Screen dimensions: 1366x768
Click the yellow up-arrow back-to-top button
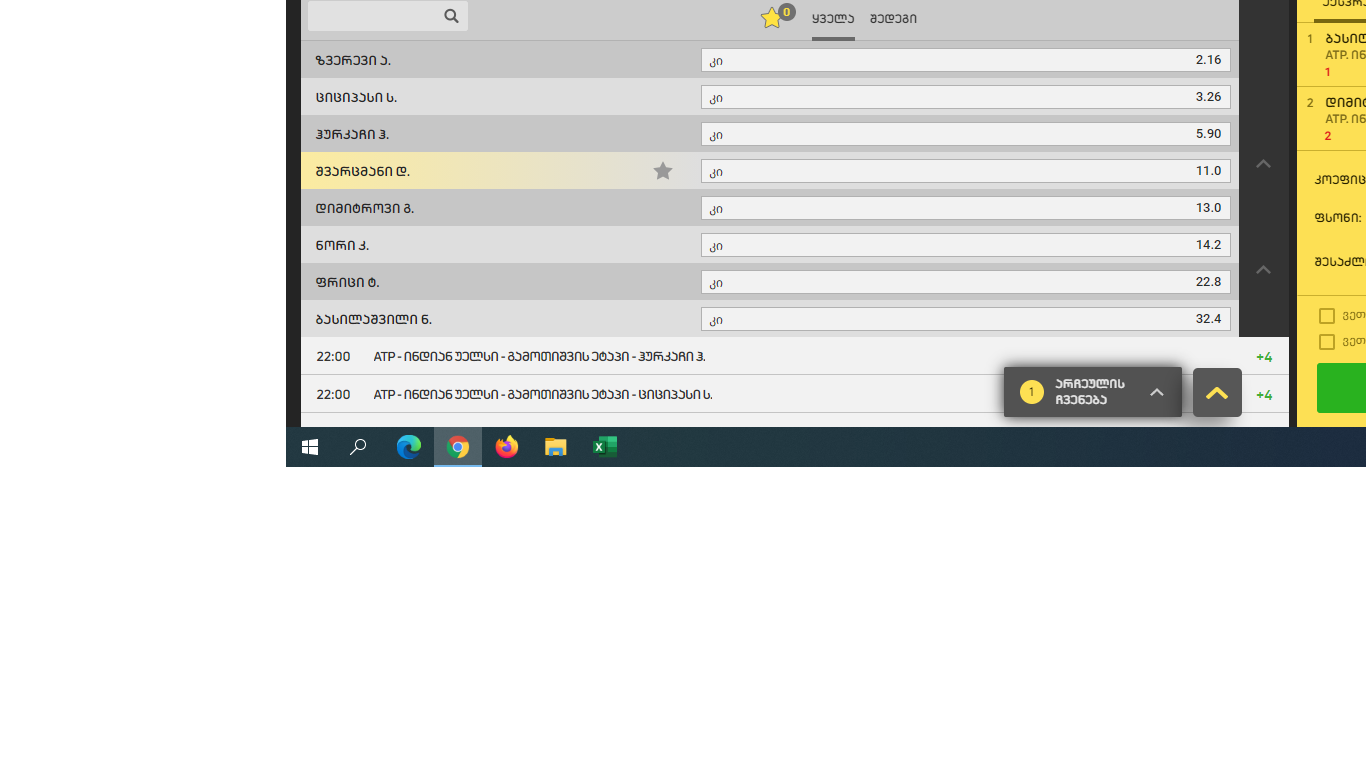coord(1217,393)
